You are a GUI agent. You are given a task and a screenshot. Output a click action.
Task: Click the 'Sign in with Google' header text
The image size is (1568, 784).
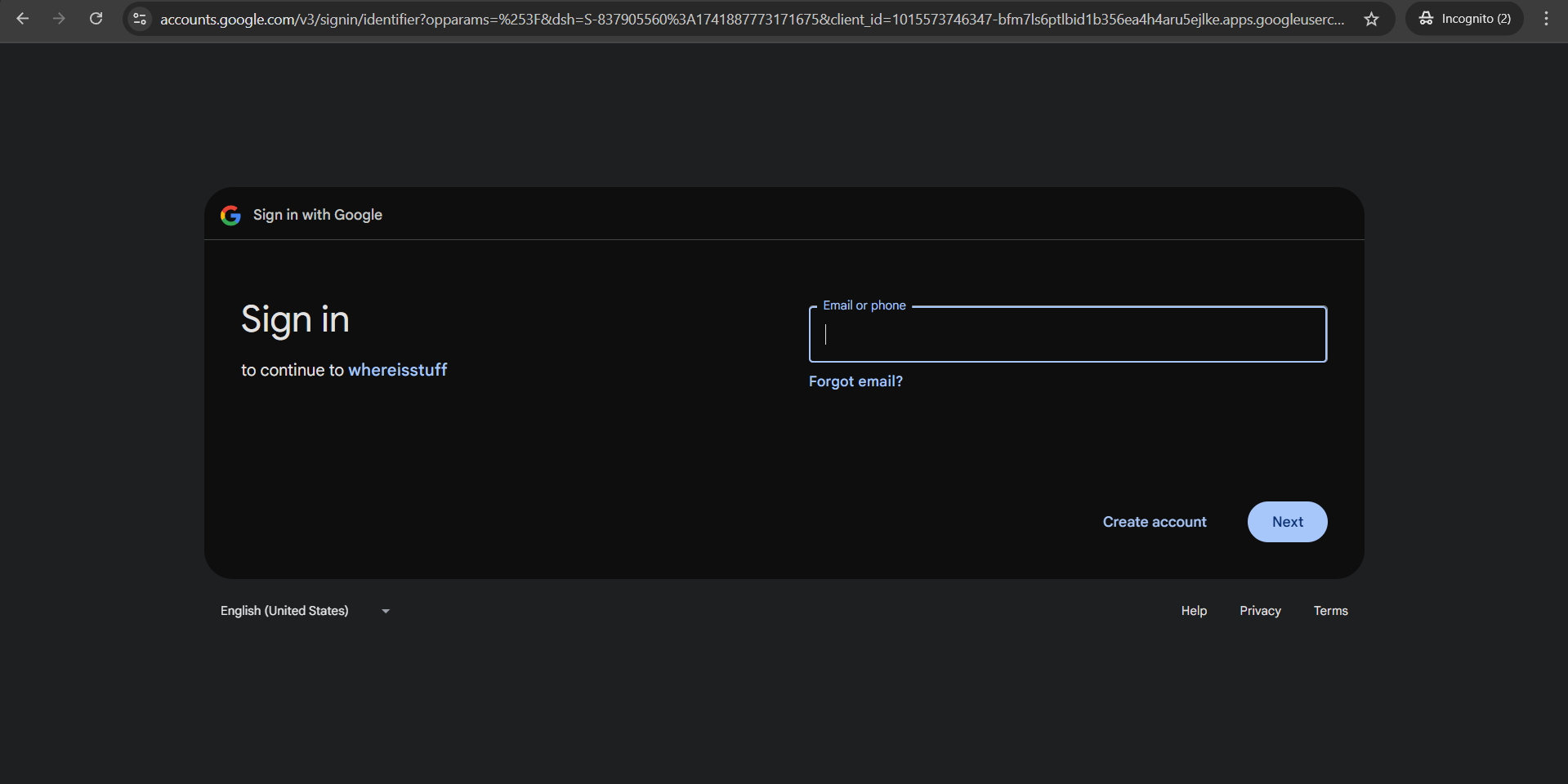coord(317,215)
